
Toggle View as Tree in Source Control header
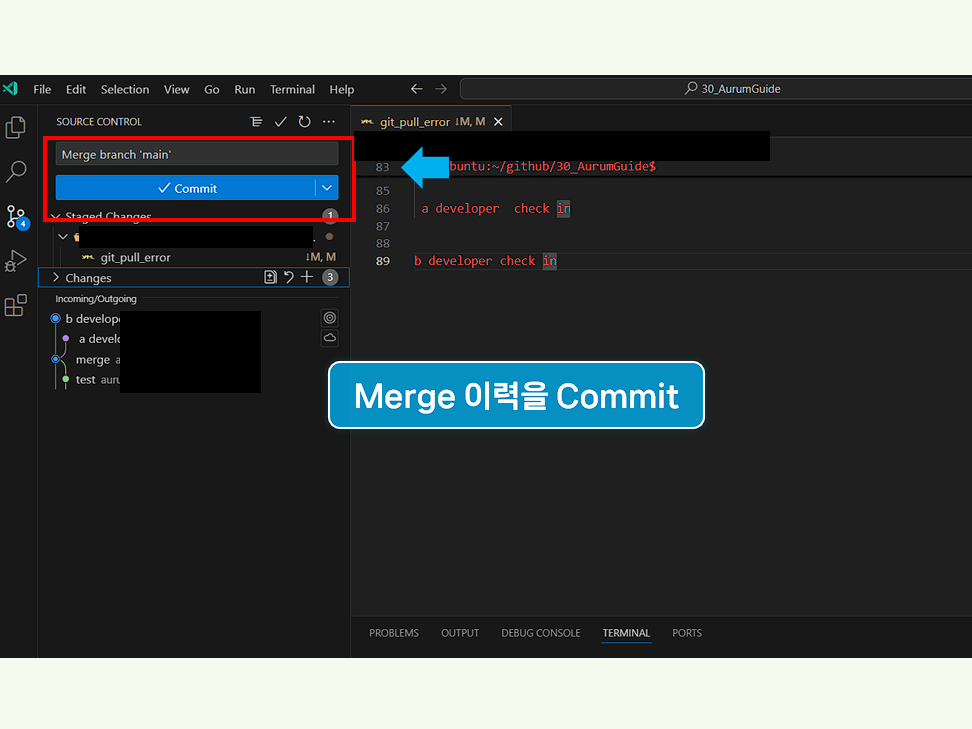[x=255, y=121]
